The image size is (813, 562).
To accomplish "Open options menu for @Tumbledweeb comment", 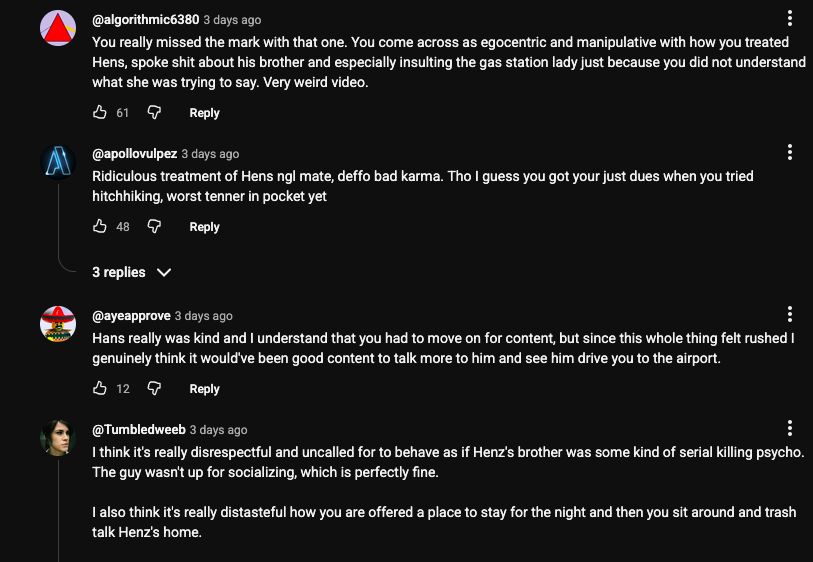I will point(790,428).
